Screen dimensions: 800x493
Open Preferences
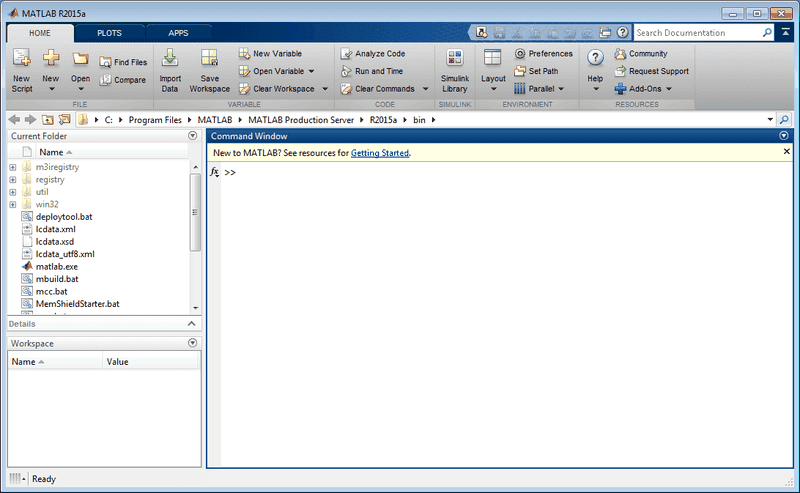click(544, 54)
